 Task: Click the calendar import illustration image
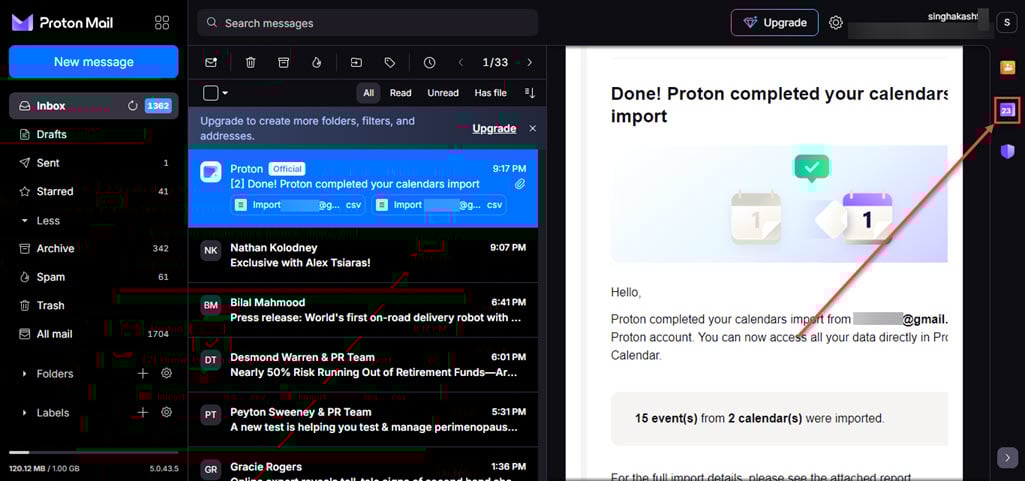coord(779,203)
